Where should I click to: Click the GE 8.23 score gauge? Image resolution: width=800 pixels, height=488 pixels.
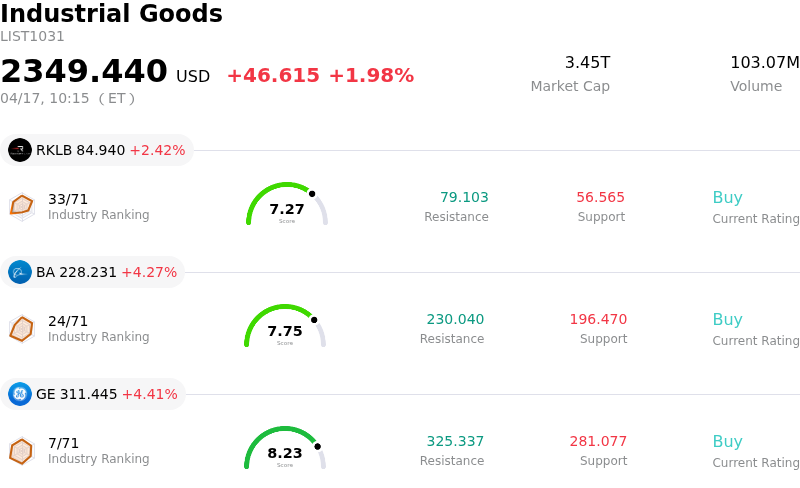pos(285,449)
